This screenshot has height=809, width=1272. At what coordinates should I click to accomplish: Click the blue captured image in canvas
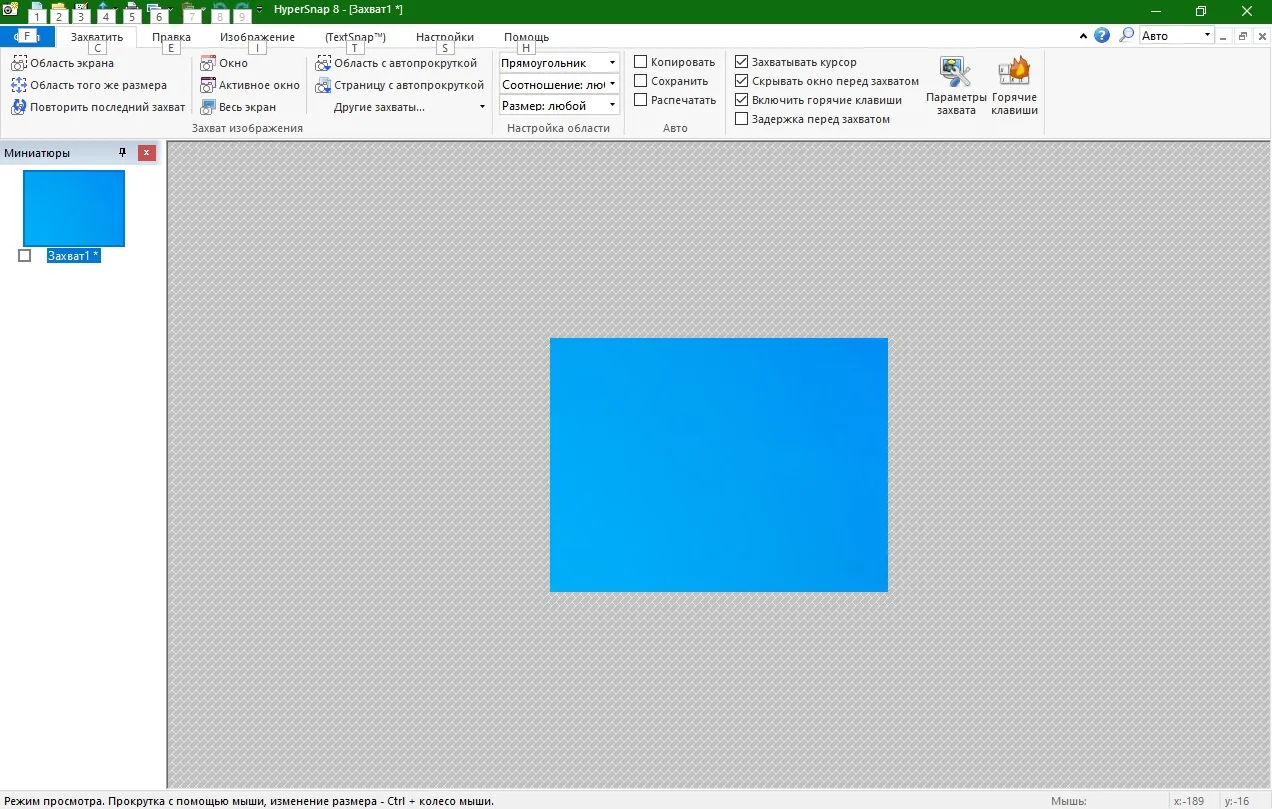tap(719, 465)
